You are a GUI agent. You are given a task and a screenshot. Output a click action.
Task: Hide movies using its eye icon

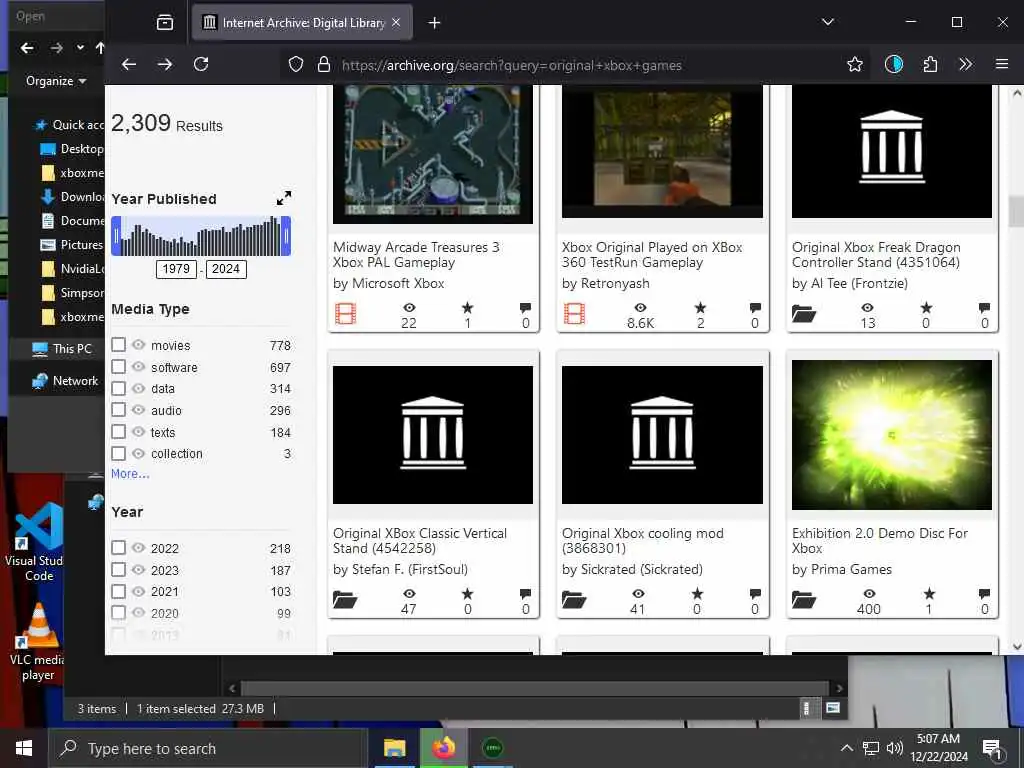tap(138, 345)
